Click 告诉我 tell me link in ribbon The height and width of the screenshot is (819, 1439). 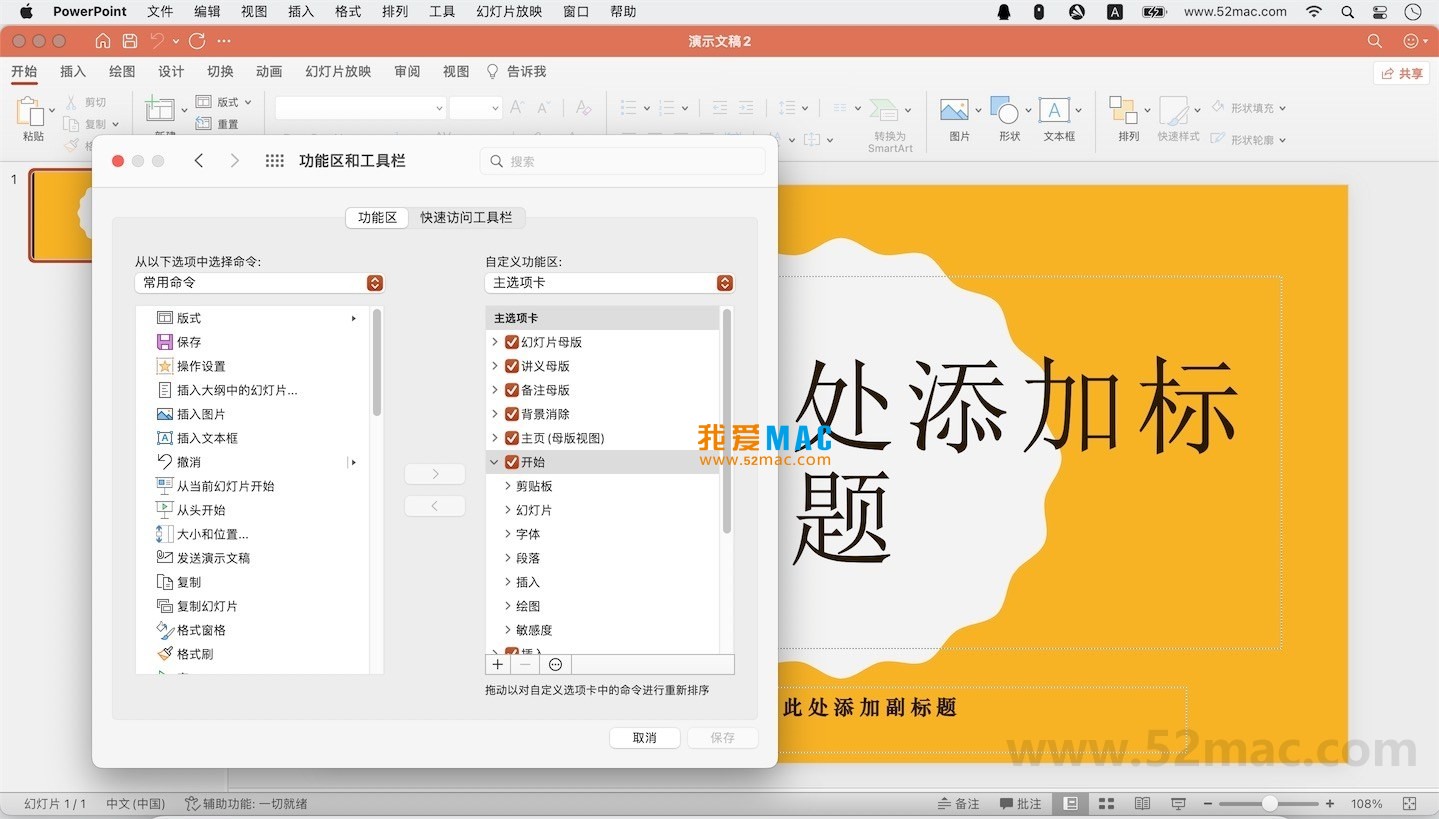point(517,71)
